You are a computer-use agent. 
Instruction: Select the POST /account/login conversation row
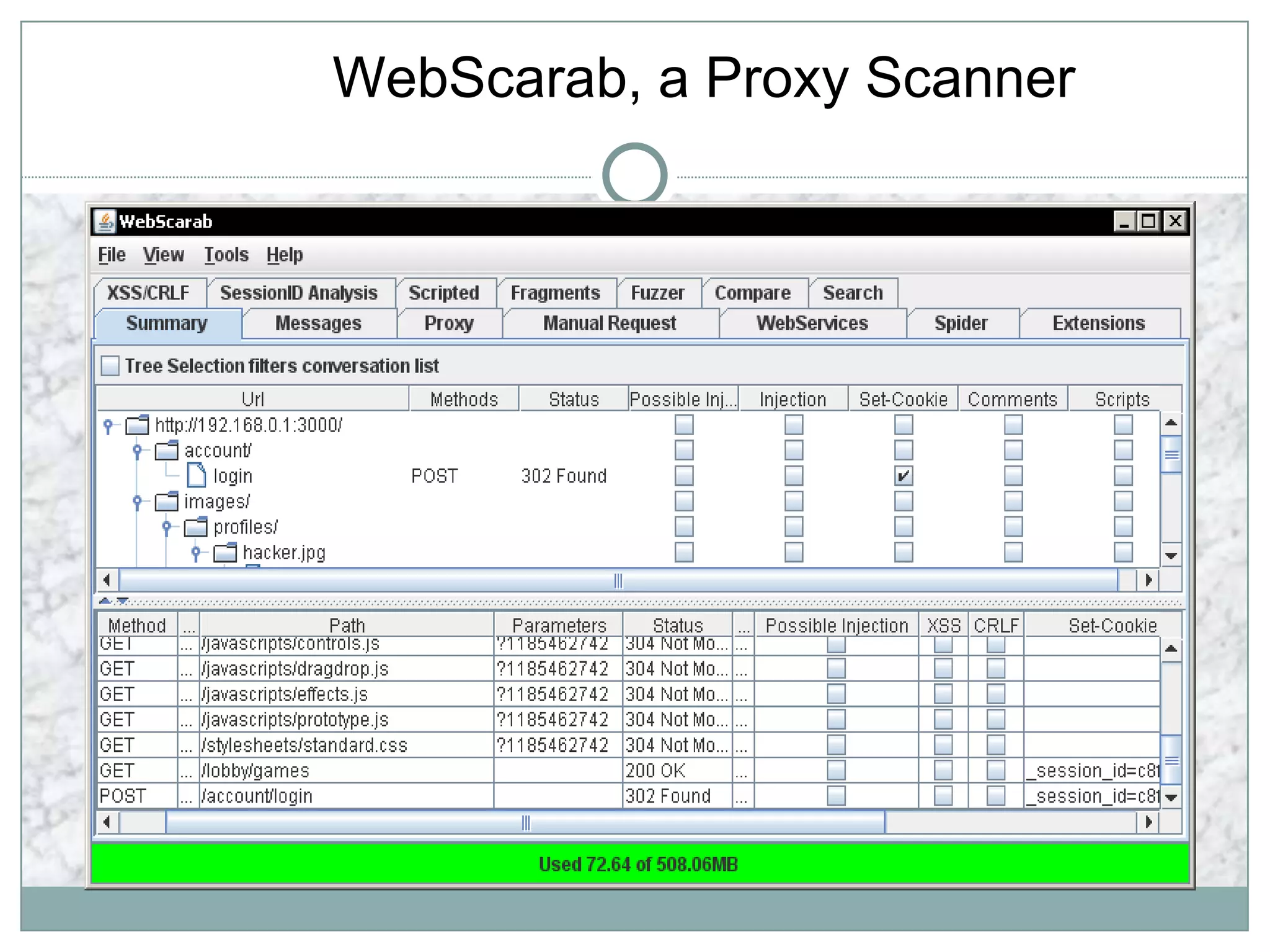point(629,796)
